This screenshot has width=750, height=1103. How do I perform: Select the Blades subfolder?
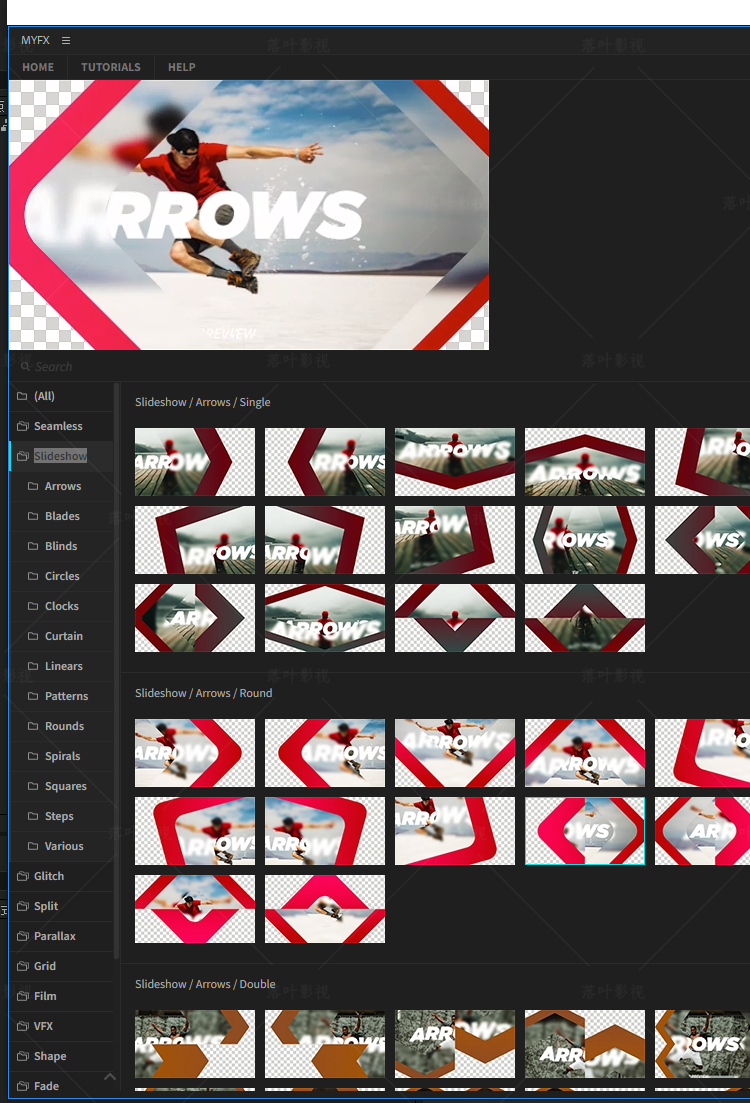[62, 516]
